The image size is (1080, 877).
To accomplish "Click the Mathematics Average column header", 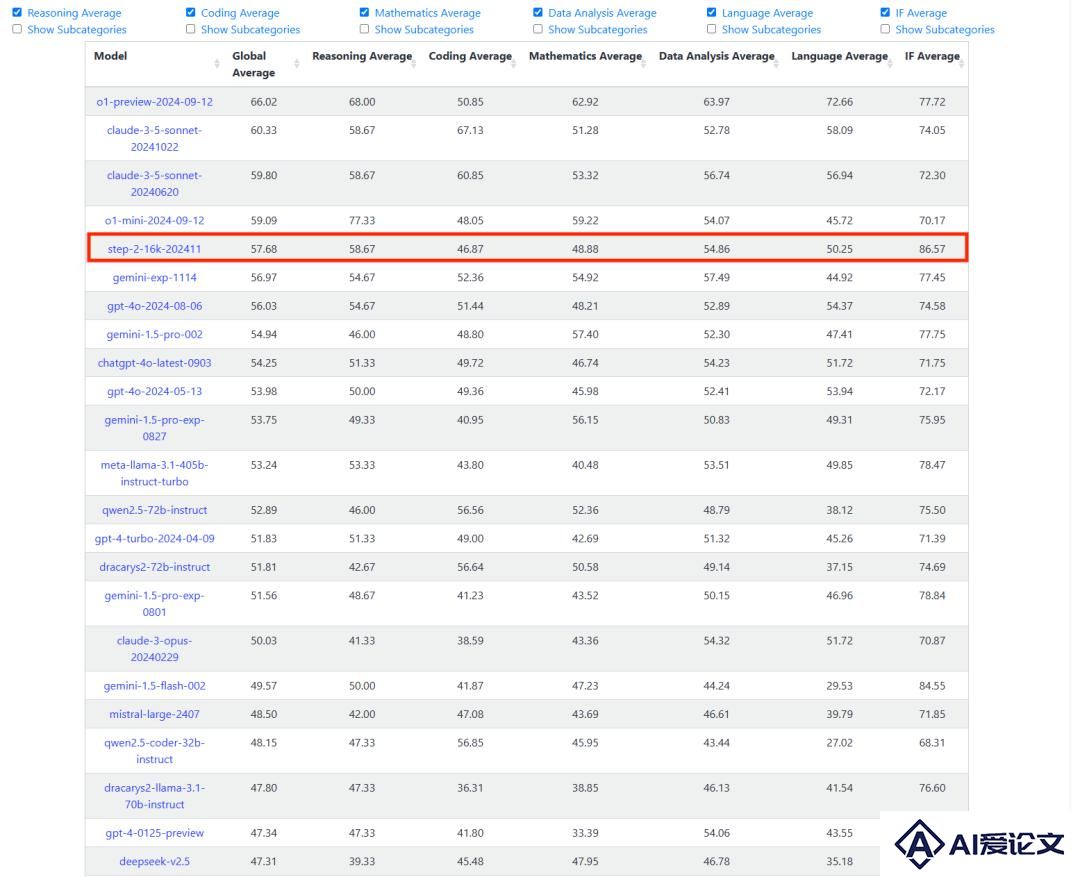I will point(585,56).
